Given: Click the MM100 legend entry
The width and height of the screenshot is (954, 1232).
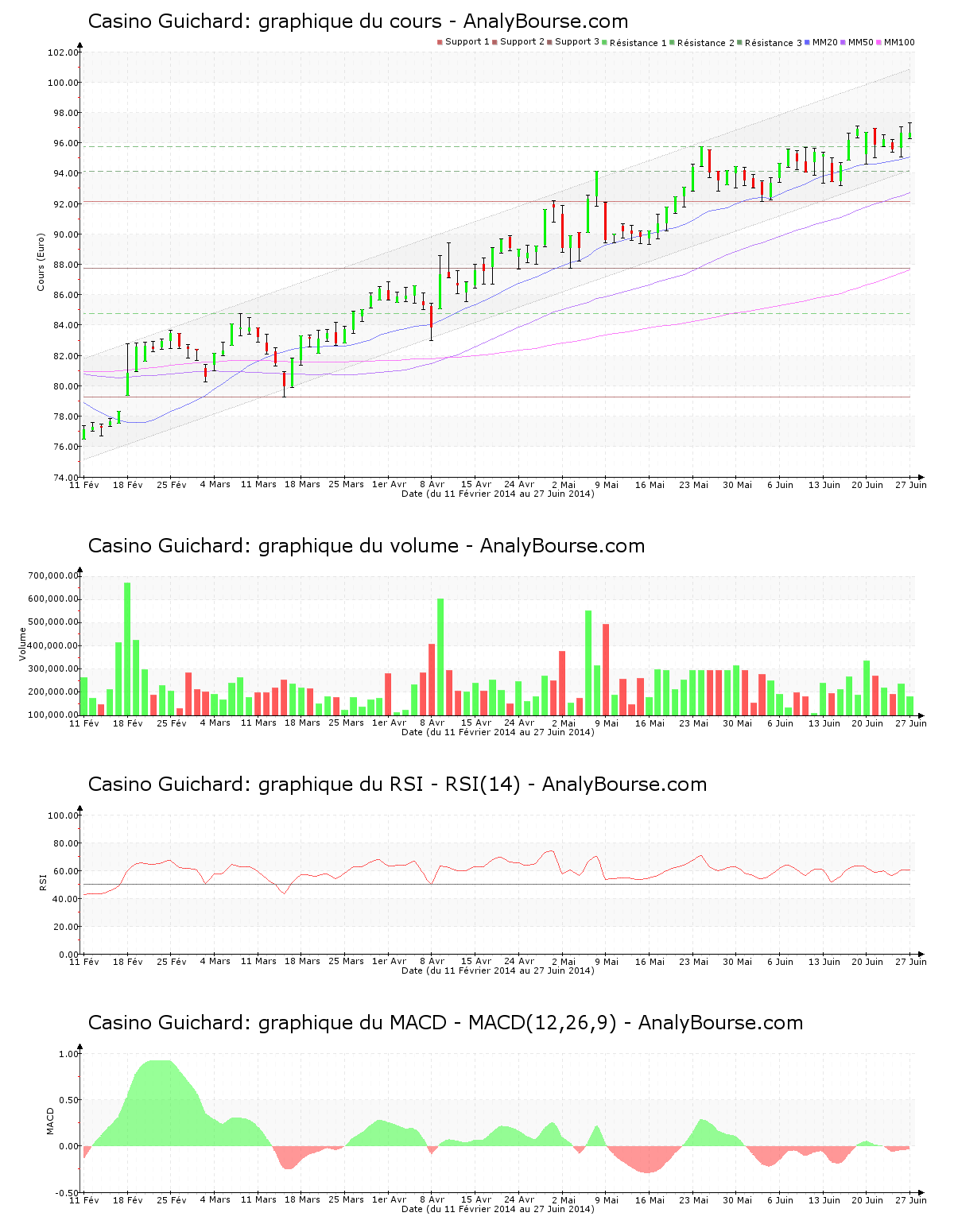Looking at the screenshot, I should (x=895, y=42).
